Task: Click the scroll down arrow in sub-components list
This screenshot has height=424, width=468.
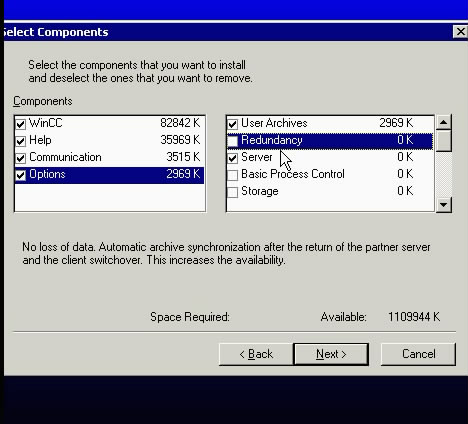Action: click(444, 204)
